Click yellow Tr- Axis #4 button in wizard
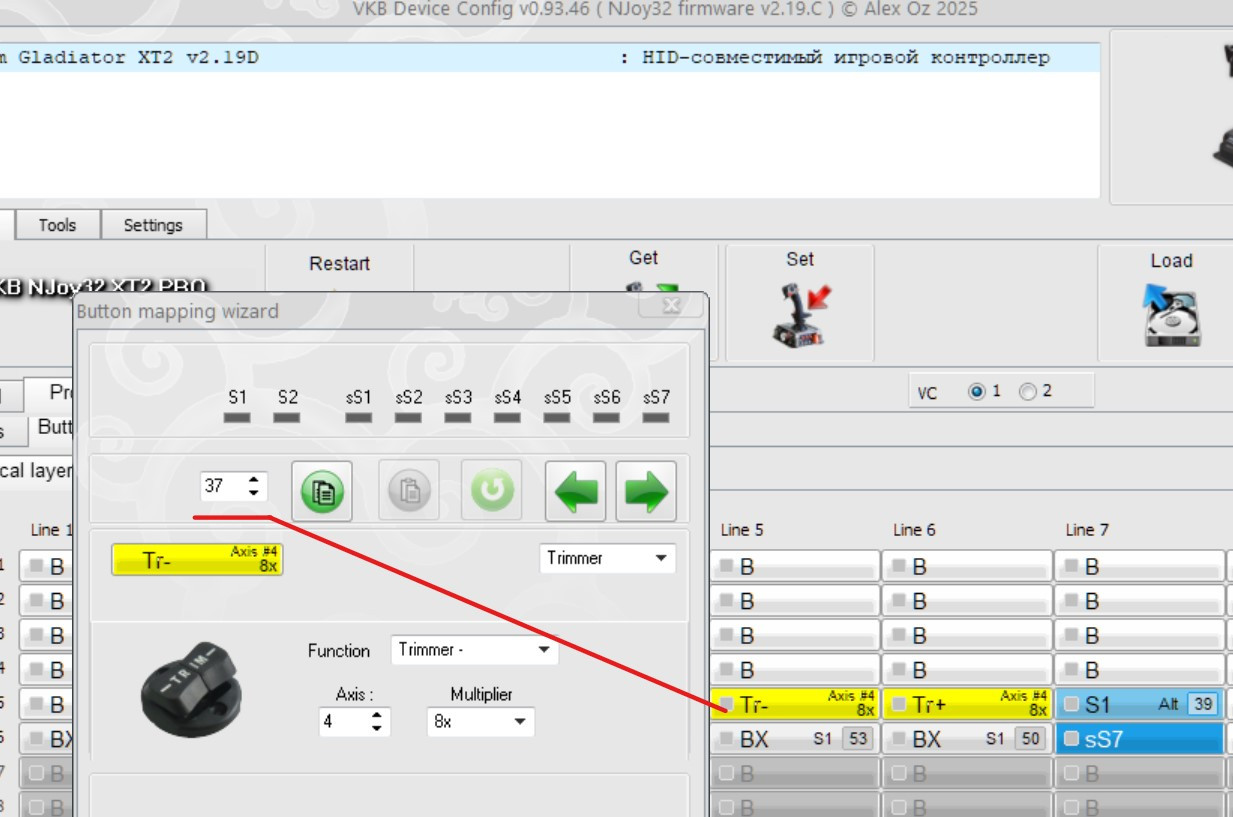The image size is (1233, 817). (197, 559)
